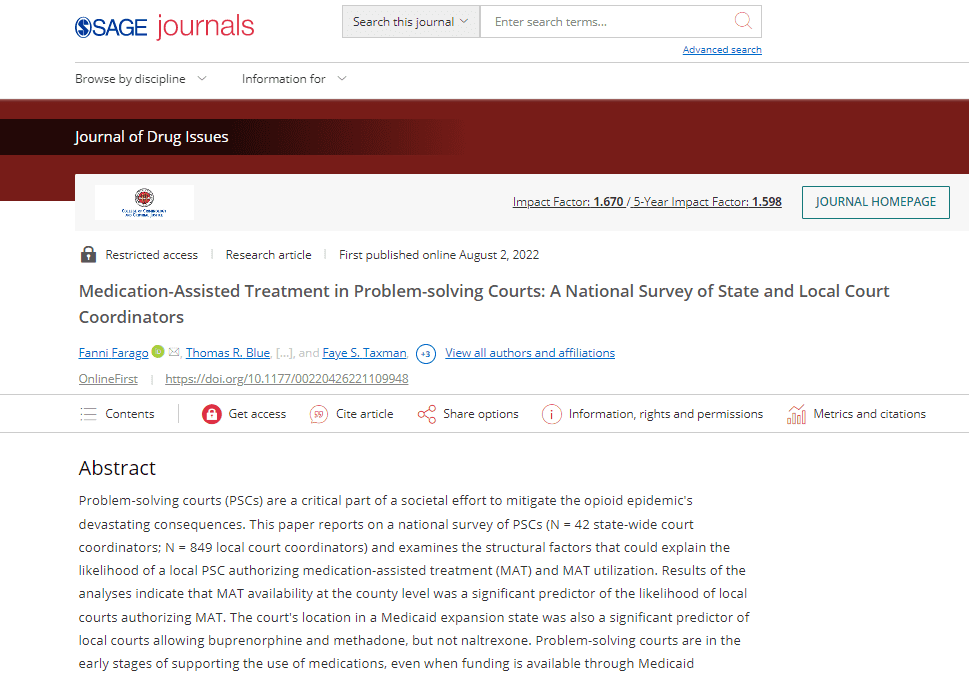Click View all authors and affiliations
This screenshot has width=969, height=677.
coord(530,352)
